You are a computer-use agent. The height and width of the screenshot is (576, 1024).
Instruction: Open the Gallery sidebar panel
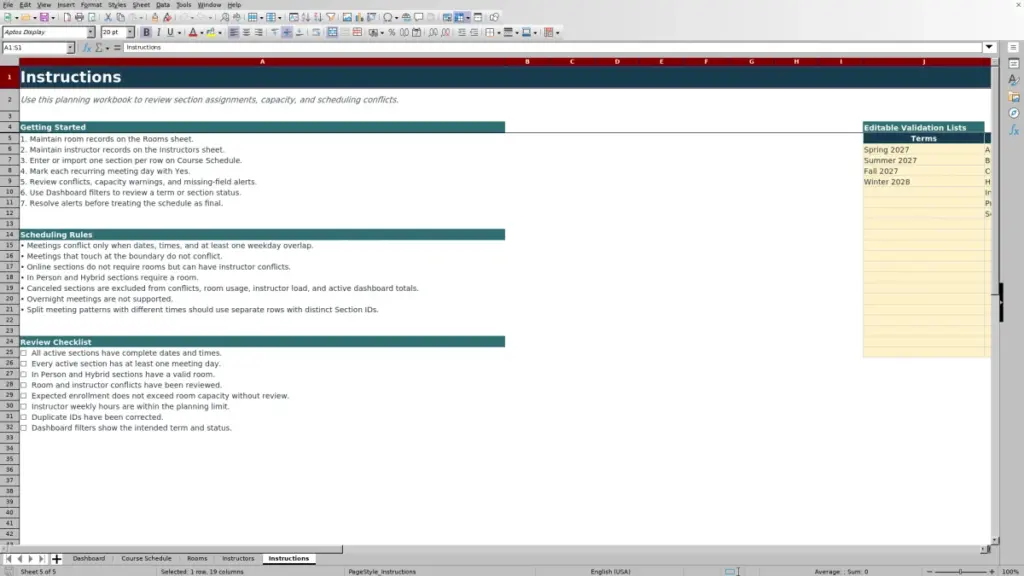coord(1014,97)
